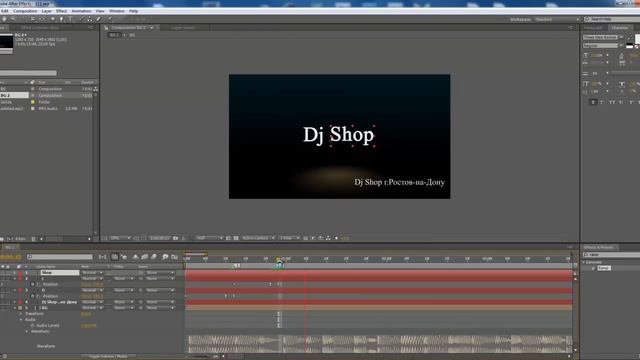Click the BG 2 breadcrumb in composition viewer
The height and width of the screenshot is (360, 640).
tap(114, 35)
